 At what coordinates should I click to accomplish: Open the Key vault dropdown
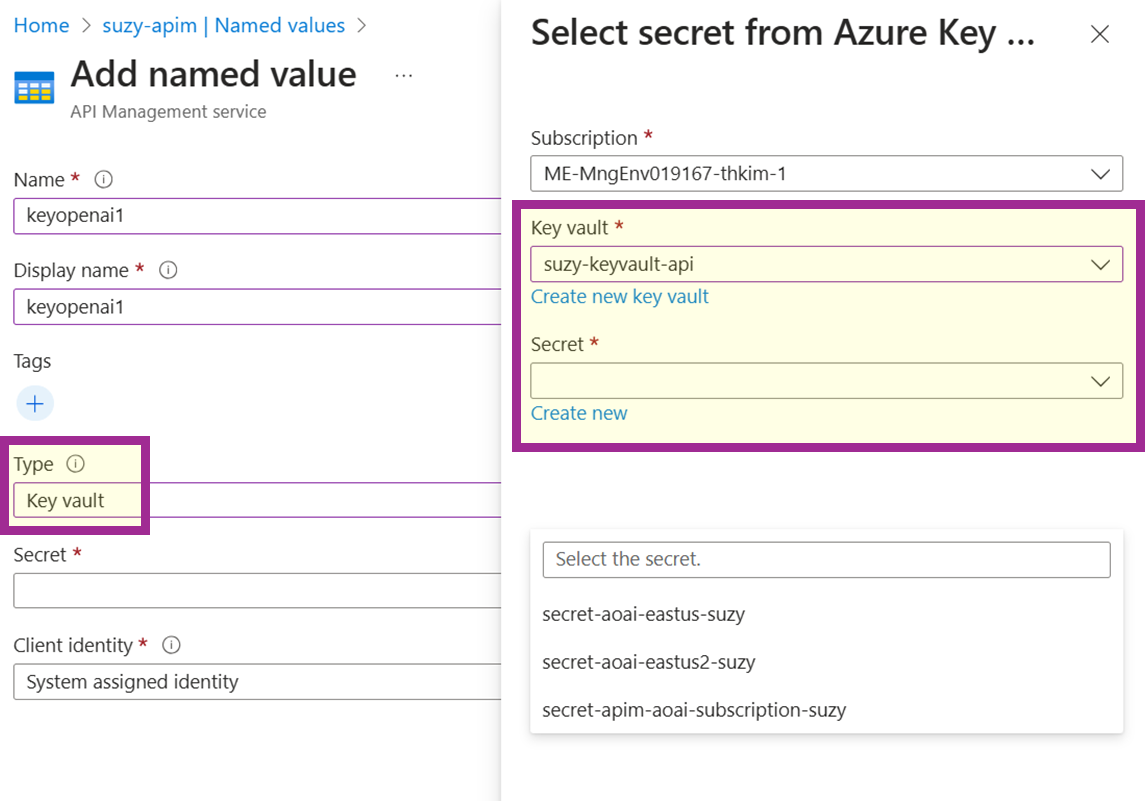(x=826, y=265)
